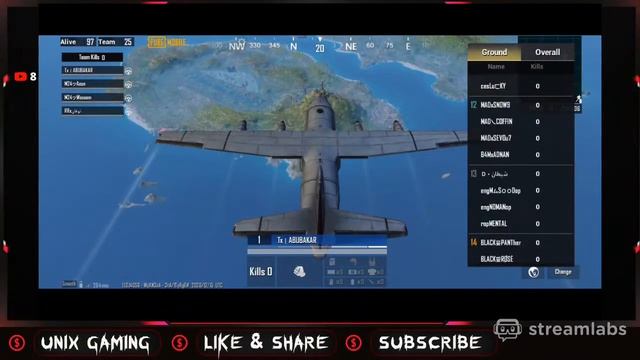Click the camera icon beside Tx | ABUBAKAR
The image size is (640, 360).
(x=128, y=71)
